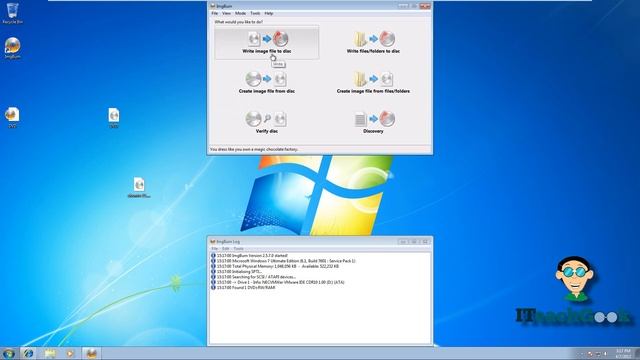Open Windows Explorer from the taskbar
640x360 pixels.
tap(50, 353)
